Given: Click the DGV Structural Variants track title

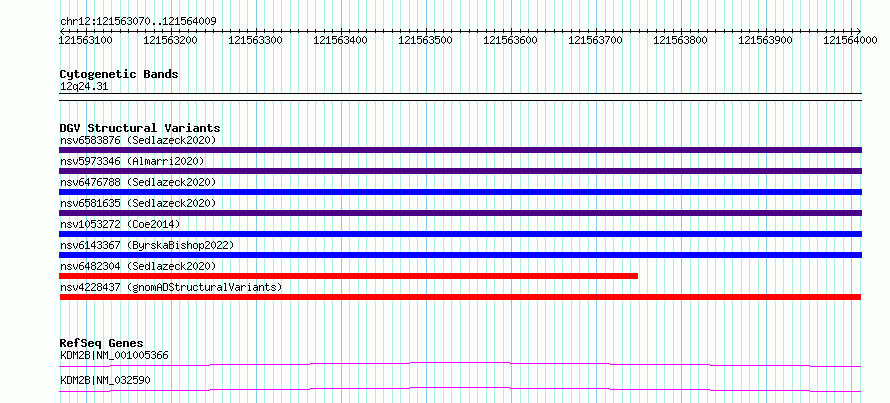Looking at the screenshot, I should [x=140, y=128].
